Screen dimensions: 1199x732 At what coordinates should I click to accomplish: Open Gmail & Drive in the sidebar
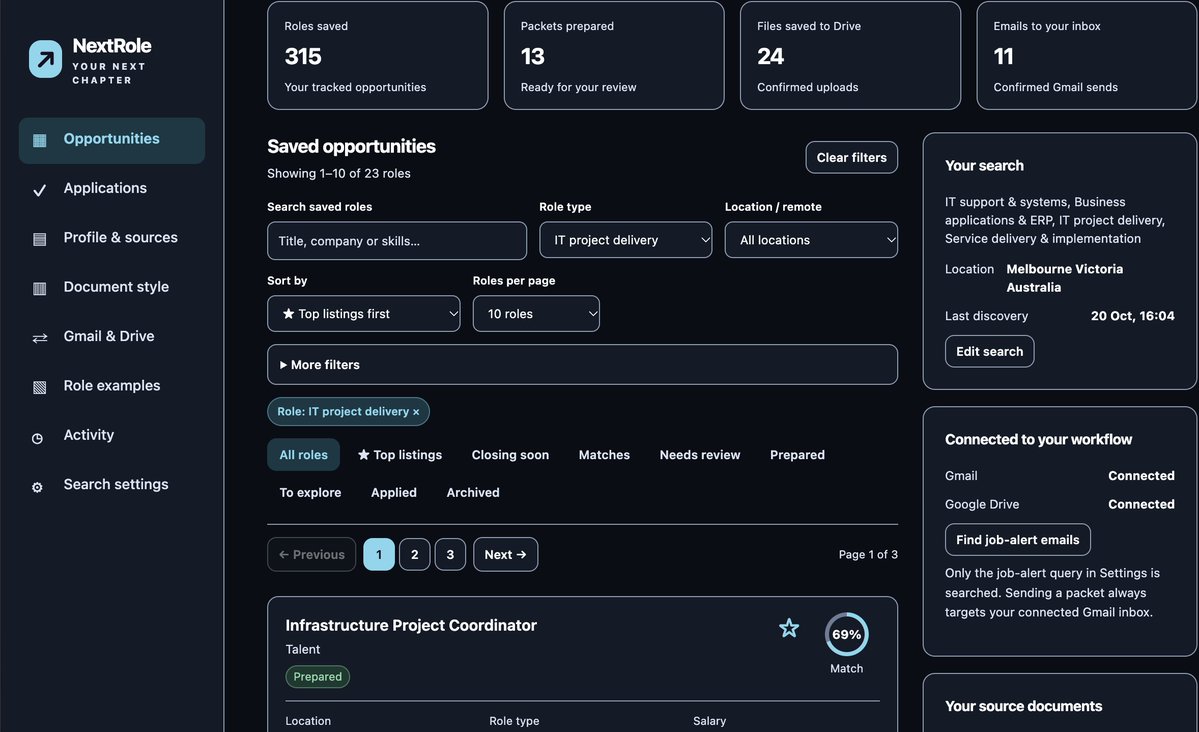pyautogui.click(x=112, y=337)
